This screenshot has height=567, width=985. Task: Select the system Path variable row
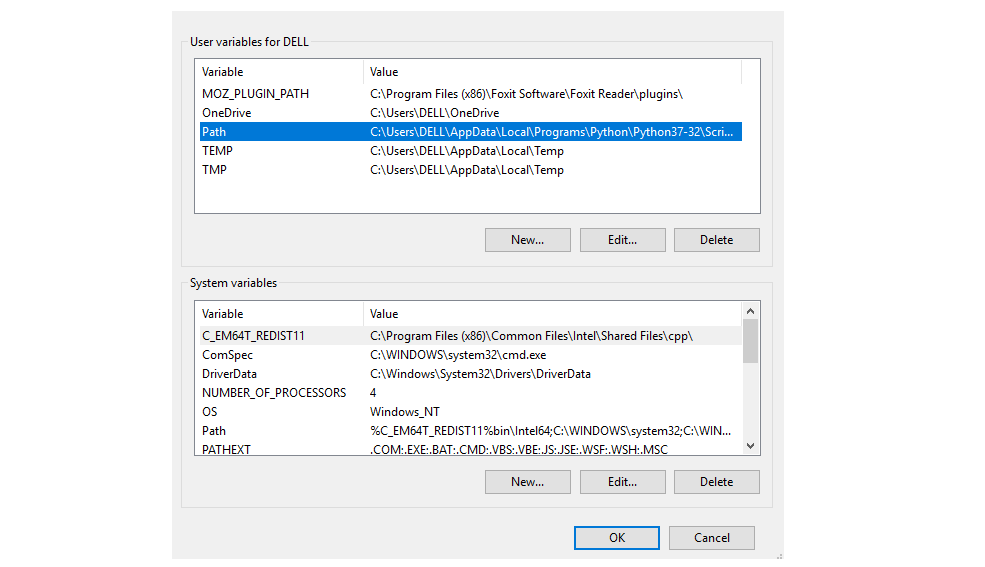[x=471, y=431]
